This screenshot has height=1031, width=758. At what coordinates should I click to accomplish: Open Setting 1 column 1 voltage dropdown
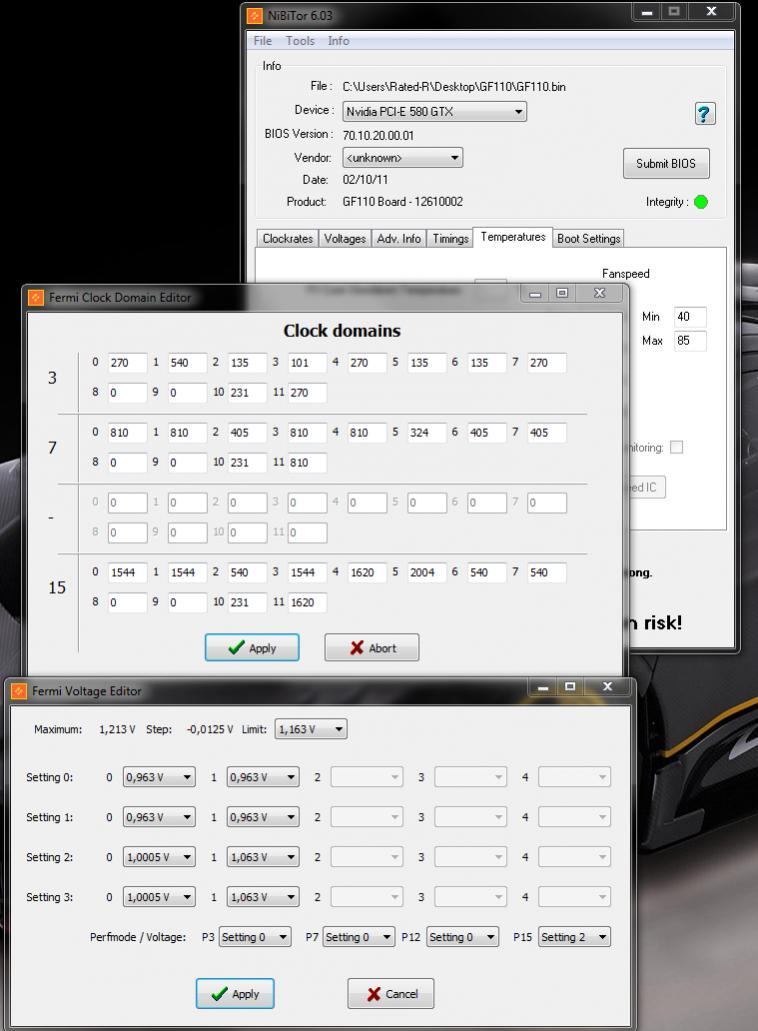(263, 817)
